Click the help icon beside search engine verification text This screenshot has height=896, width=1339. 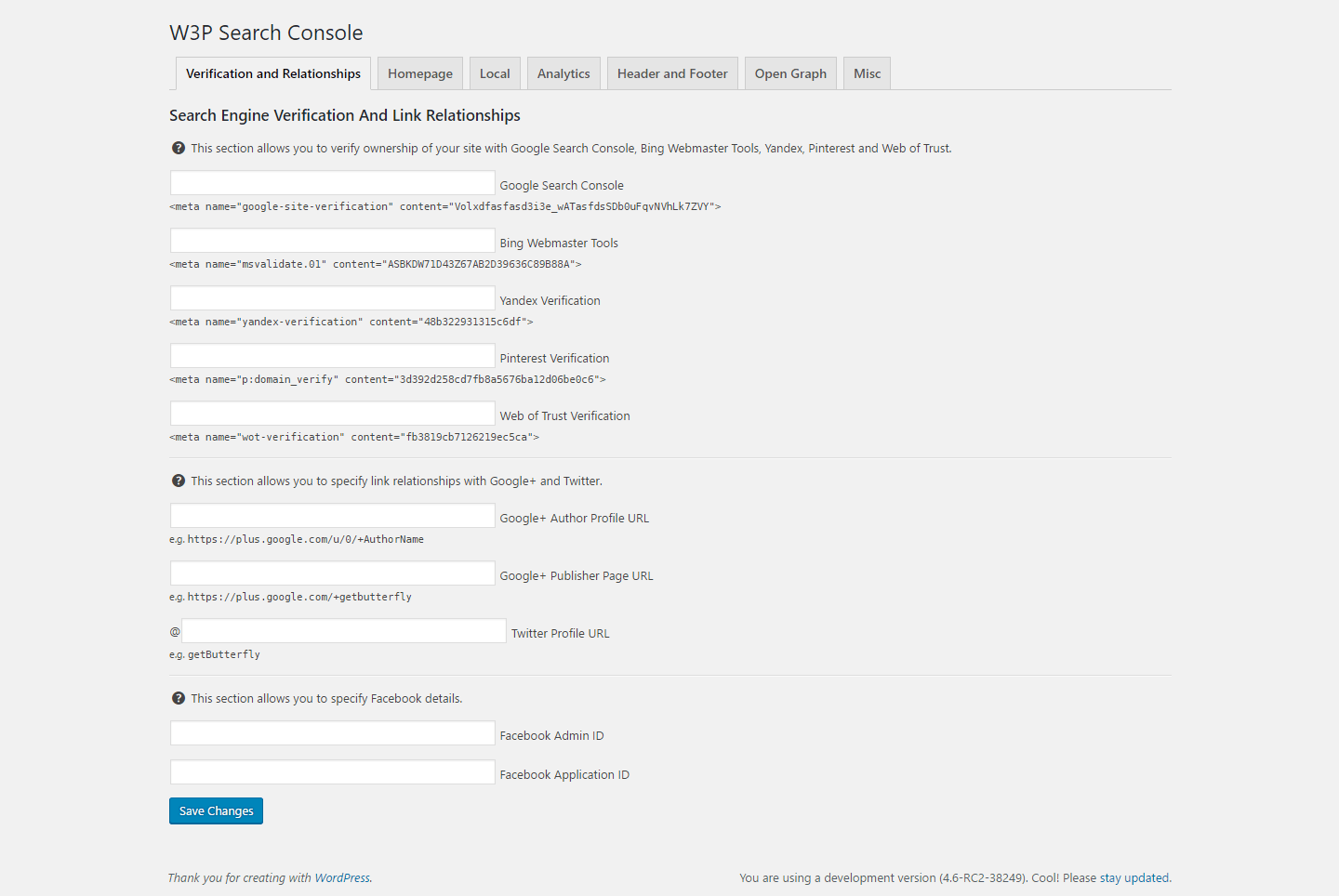click(179, 148)
